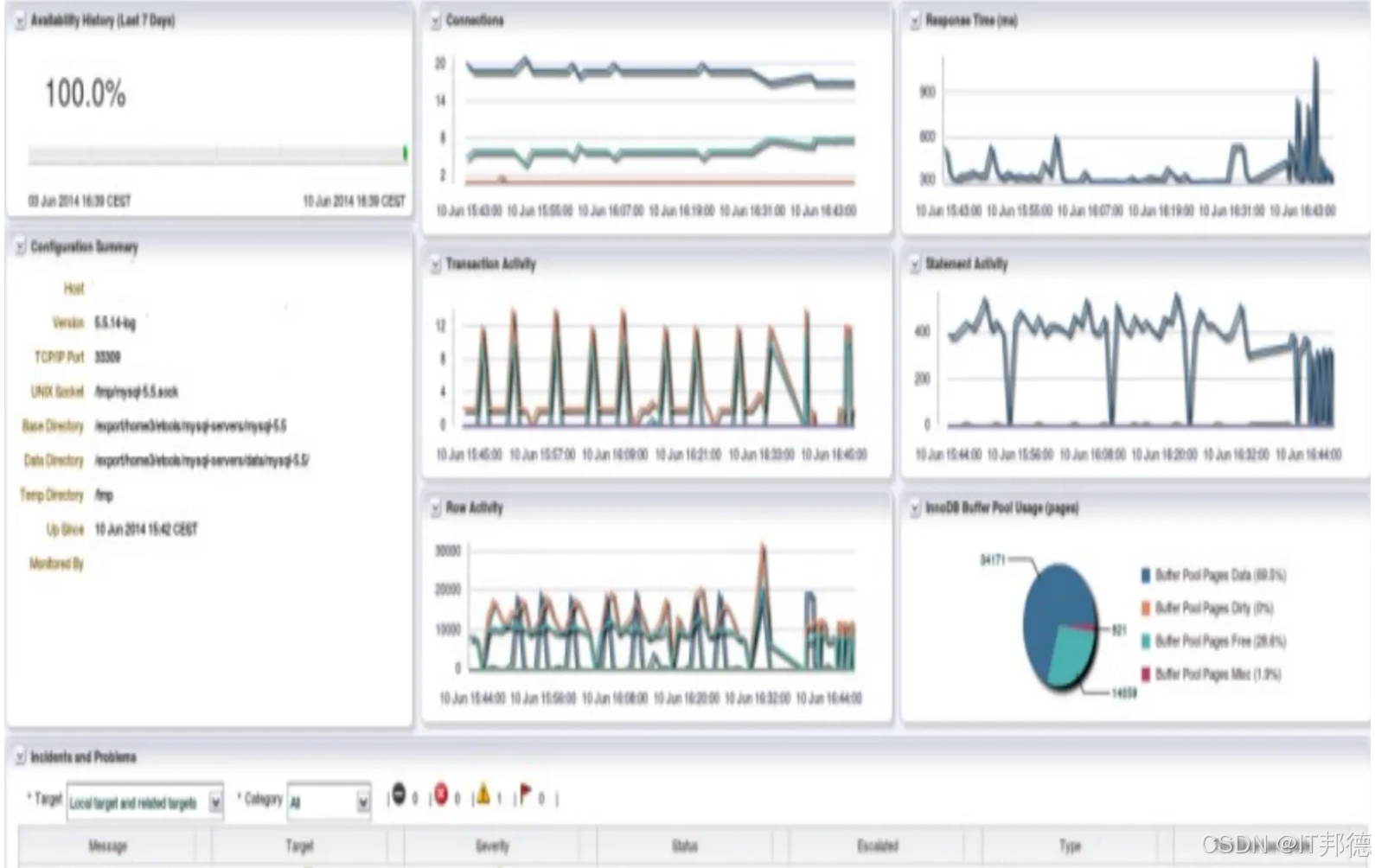Click the Monitored By label
The image size is (1375, 868).
[x=56, y=564]
